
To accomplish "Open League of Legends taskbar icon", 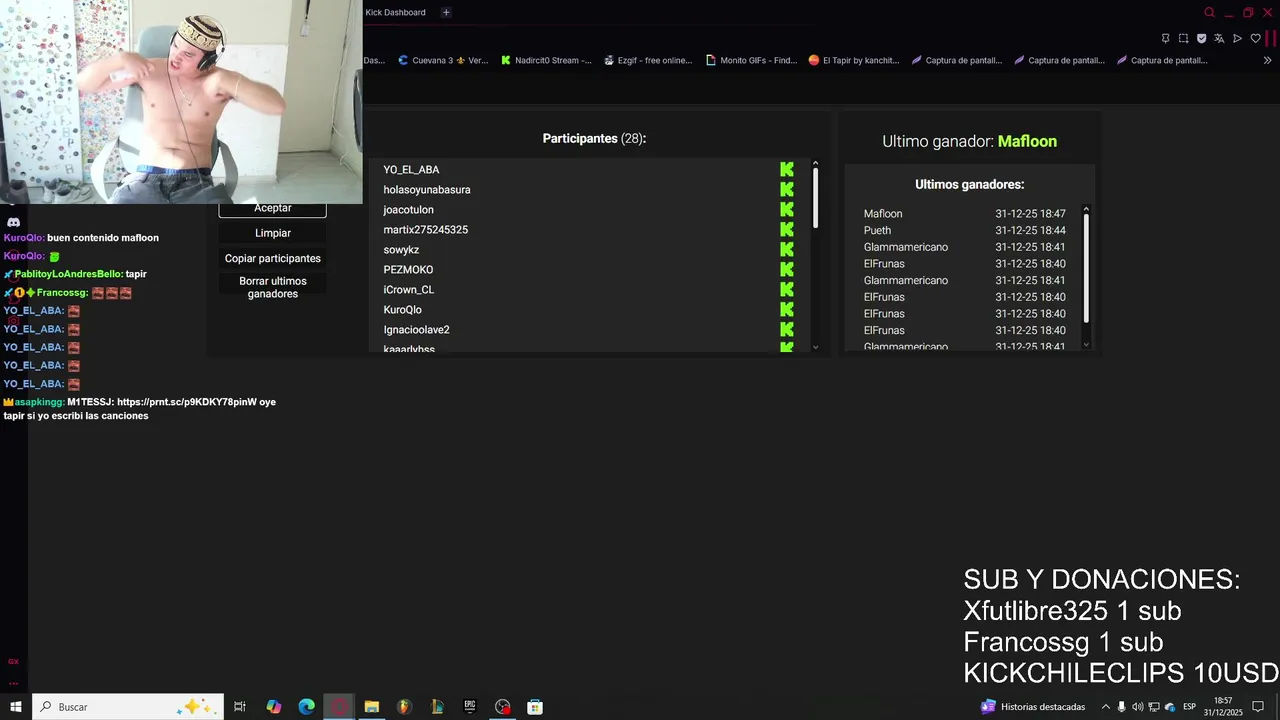I will point(437,707).
